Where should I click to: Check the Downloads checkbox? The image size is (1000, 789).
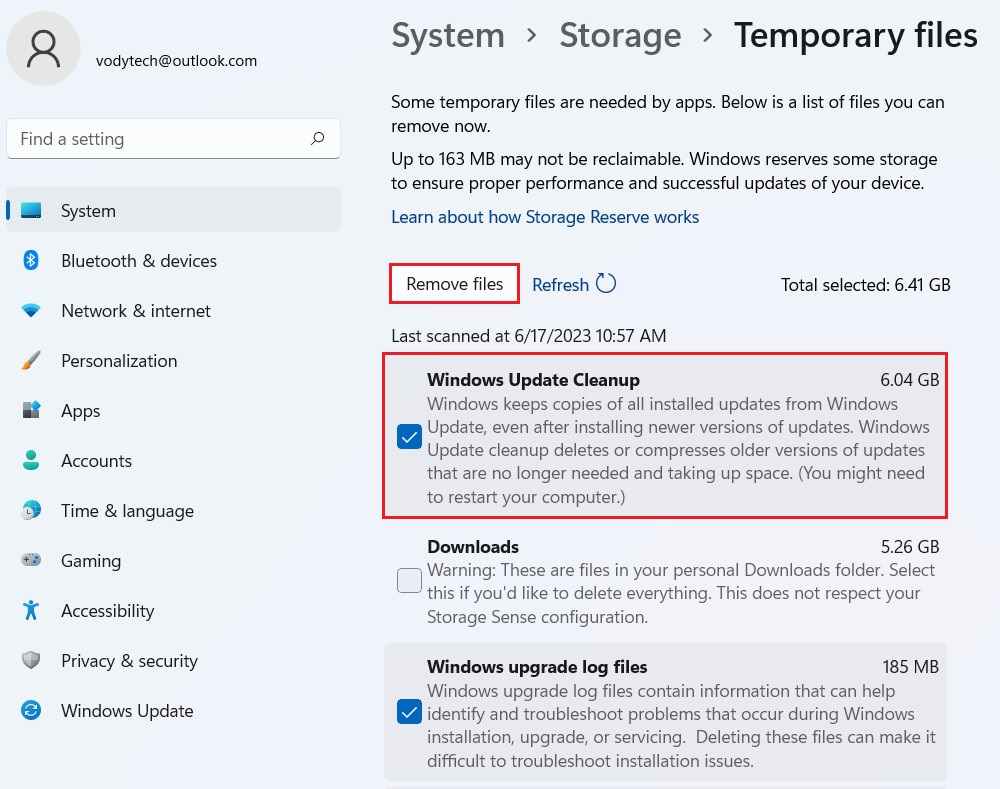click(x=409, y=580)
